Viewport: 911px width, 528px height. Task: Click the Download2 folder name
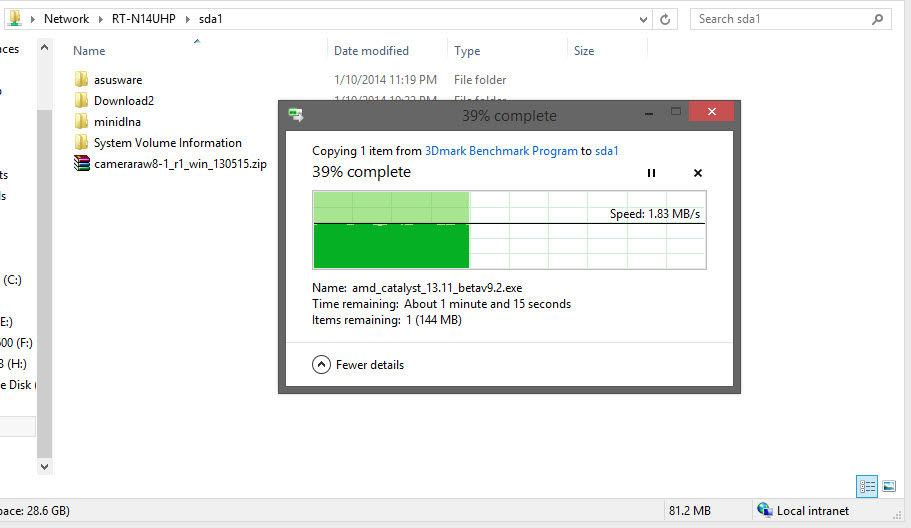pos(124,101)
